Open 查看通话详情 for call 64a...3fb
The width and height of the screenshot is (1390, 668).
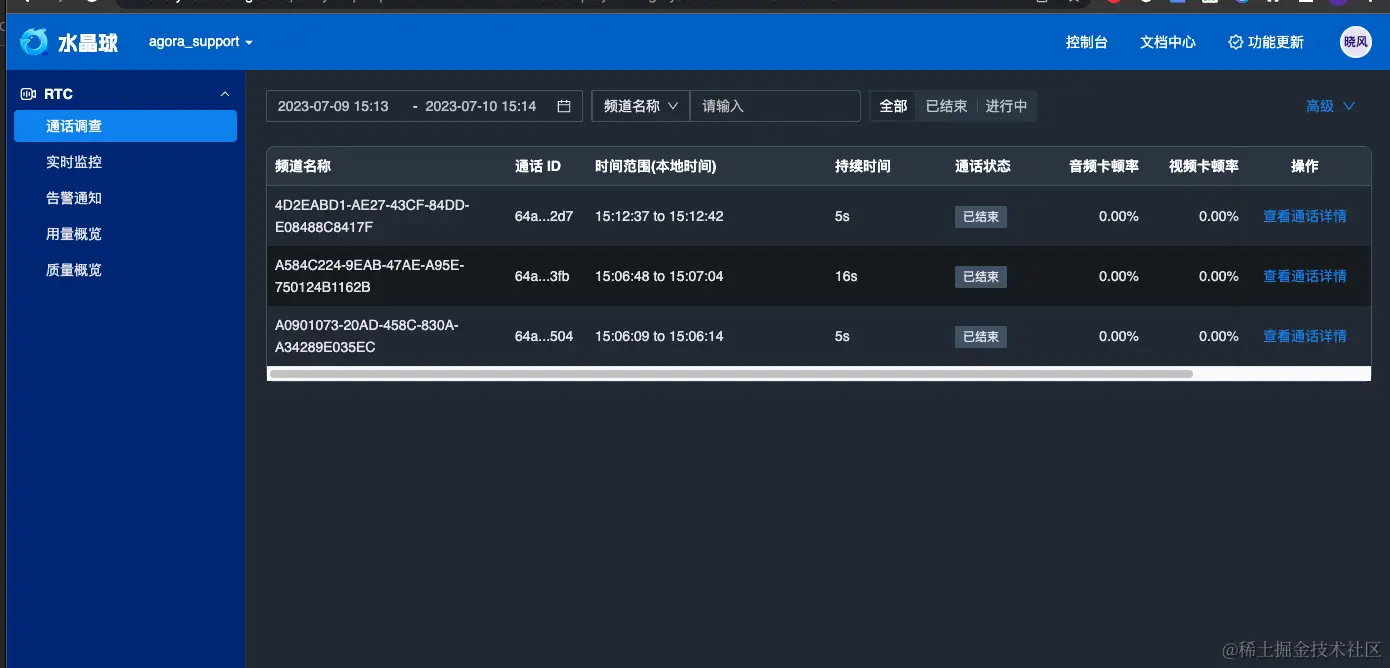1305,276
